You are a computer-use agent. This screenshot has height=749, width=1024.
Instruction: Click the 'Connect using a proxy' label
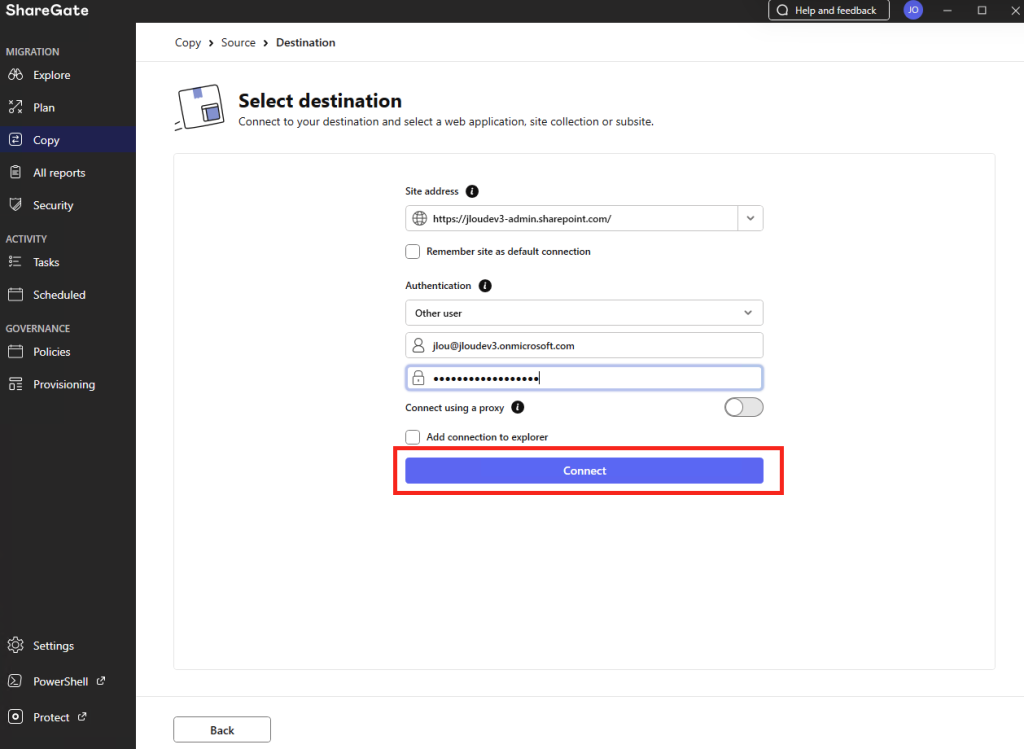click(455, 407)
